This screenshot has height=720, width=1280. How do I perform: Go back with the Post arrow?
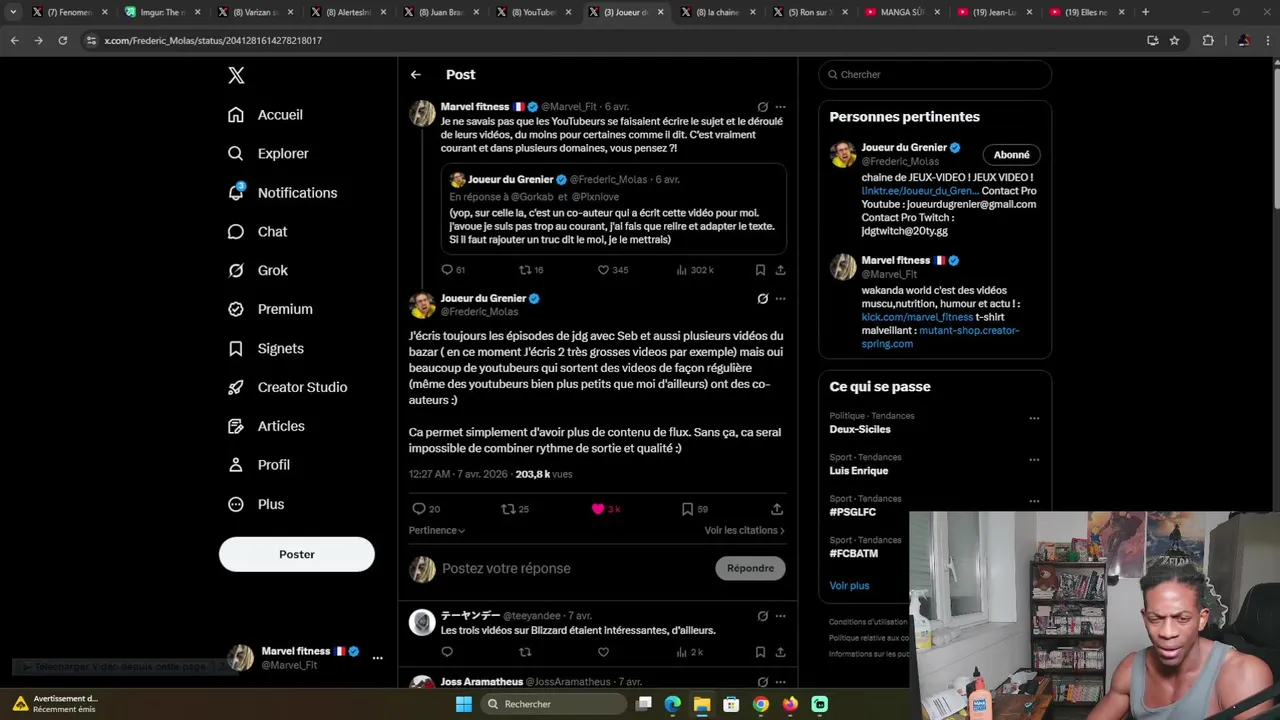(416, 75)
